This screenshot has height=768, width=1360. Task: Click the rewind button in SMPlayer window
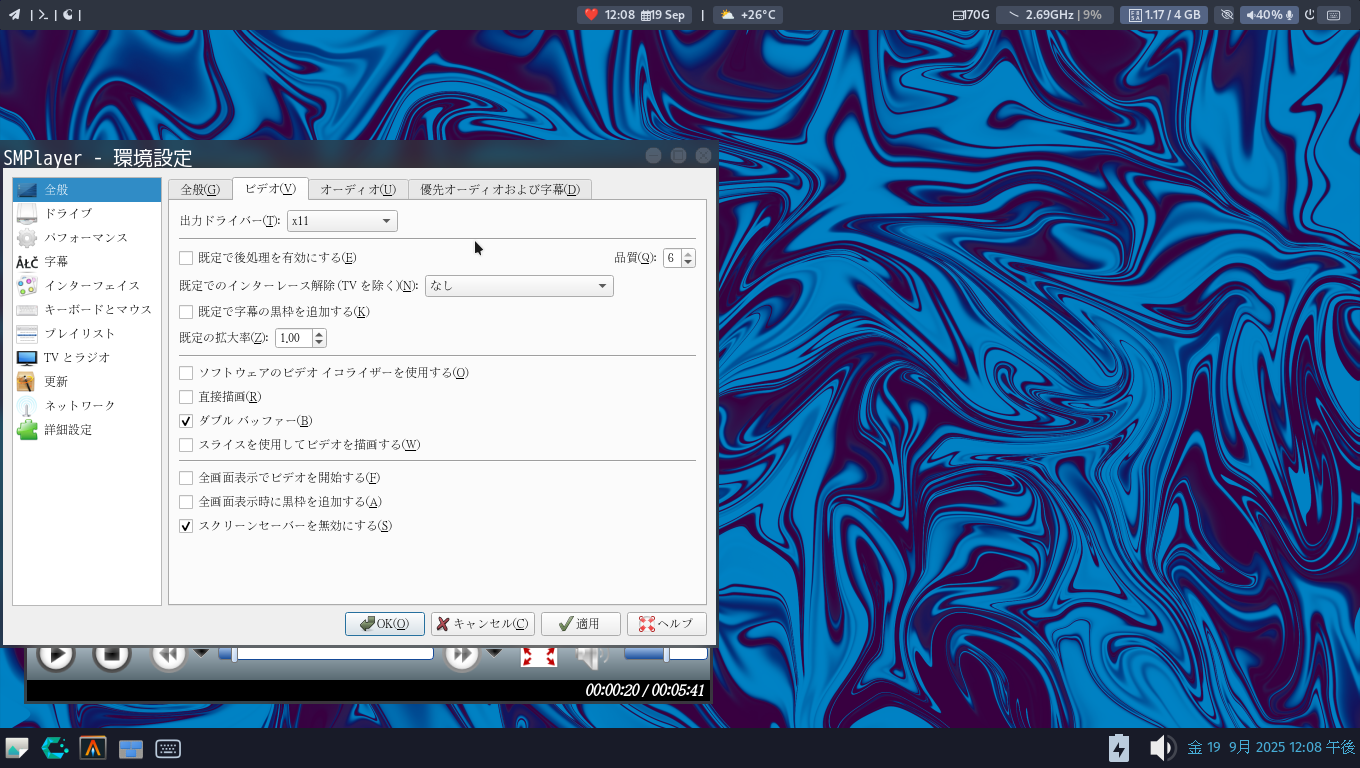tap(168, 656)
